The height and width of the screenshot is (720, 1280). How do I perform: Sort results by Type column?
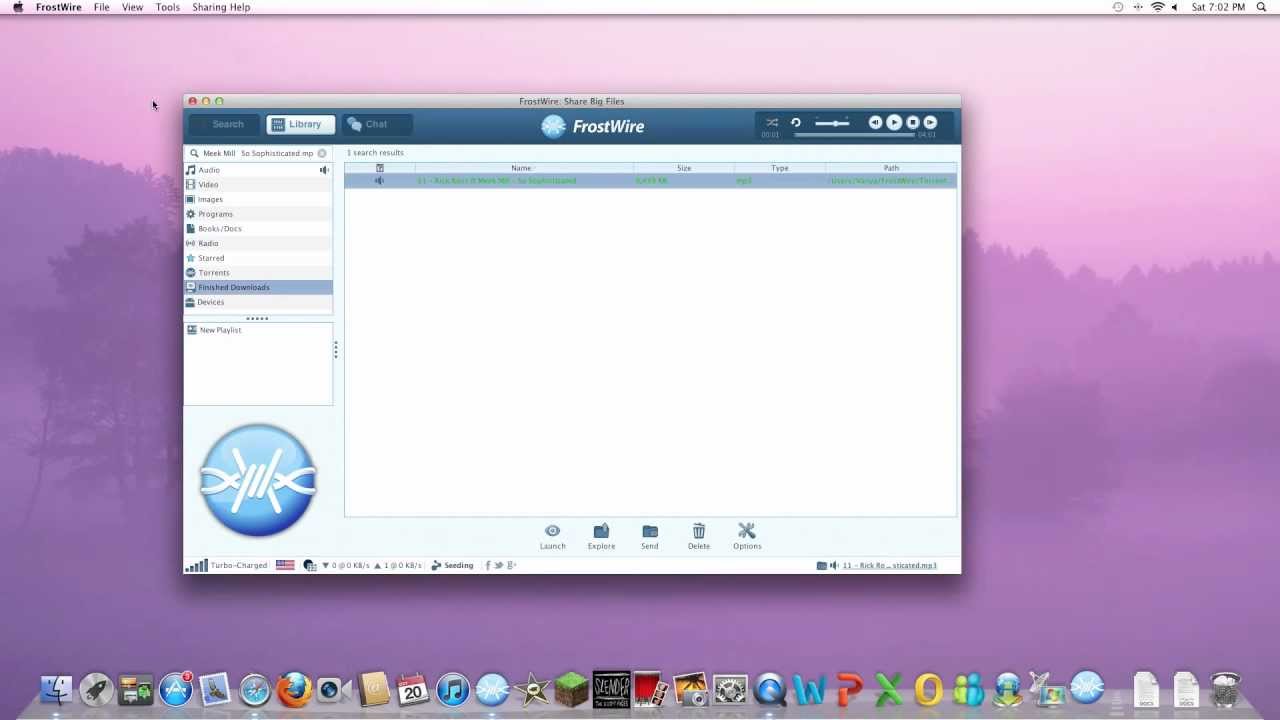click(780, 168)
